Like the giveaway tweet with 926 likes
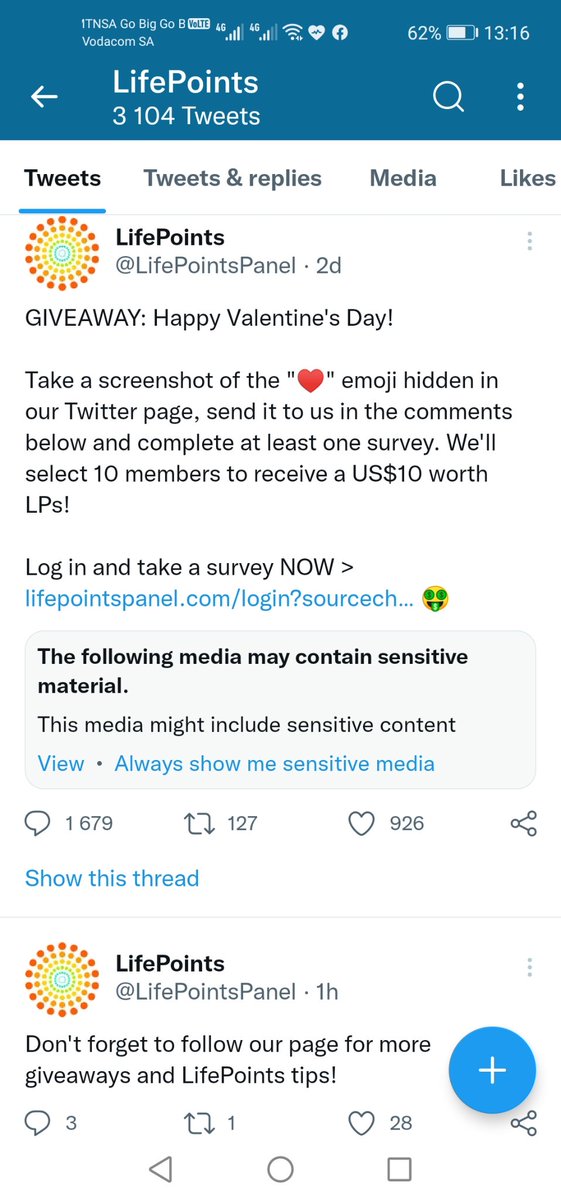 point(361,823)
